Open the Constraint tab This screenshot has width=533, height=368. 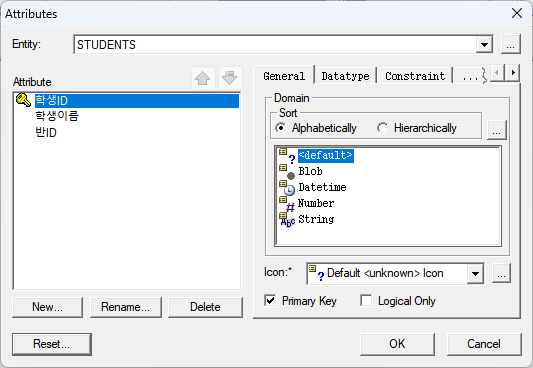coord(415,76)
